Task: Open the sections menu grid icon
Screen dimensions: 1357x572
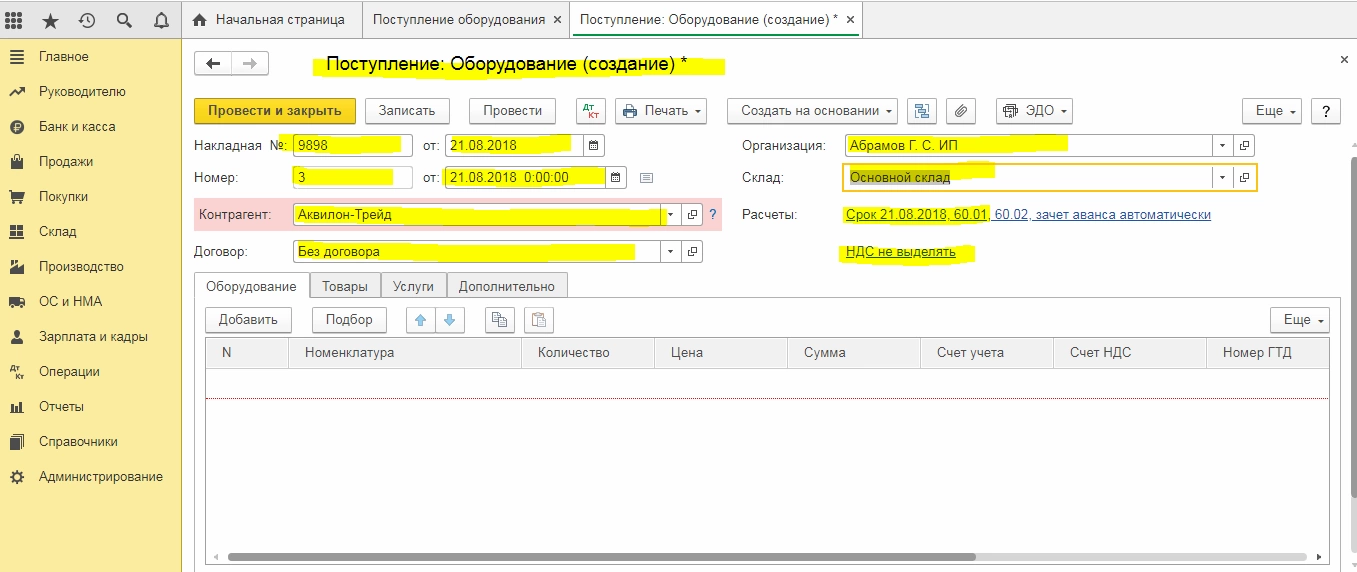Action: pyautogui.click(x=16, y=20)
